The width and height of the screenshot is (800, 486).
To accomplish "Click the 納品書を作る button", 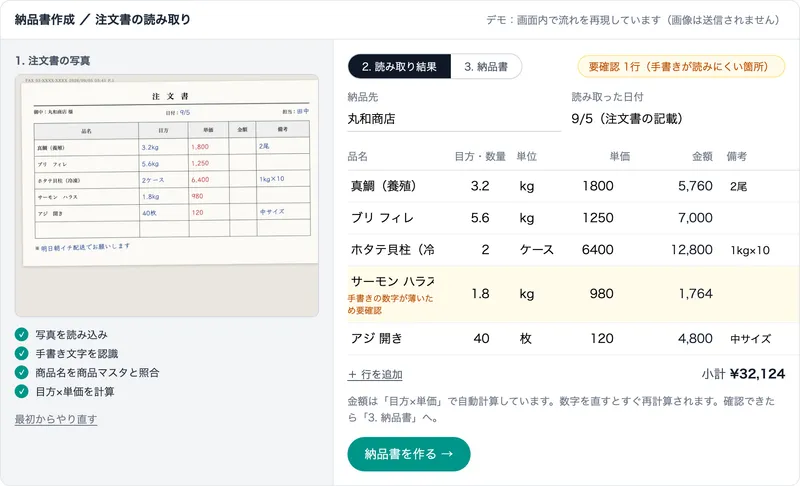I will click(x=409, y=454).
